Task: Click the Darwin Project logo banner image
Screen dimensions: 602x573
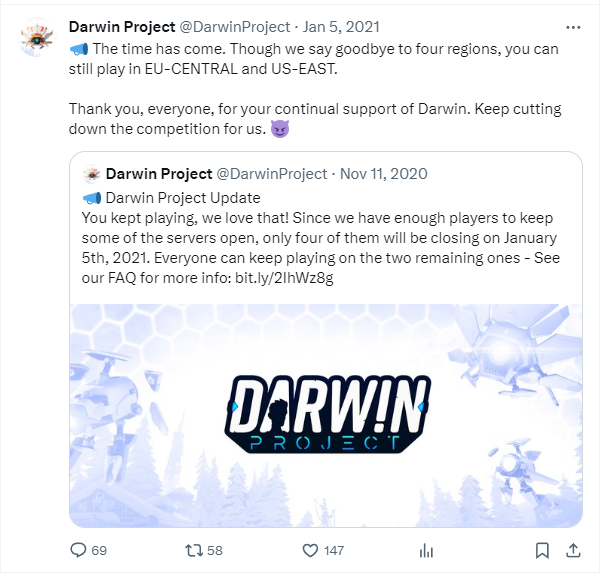Action: 326,415
